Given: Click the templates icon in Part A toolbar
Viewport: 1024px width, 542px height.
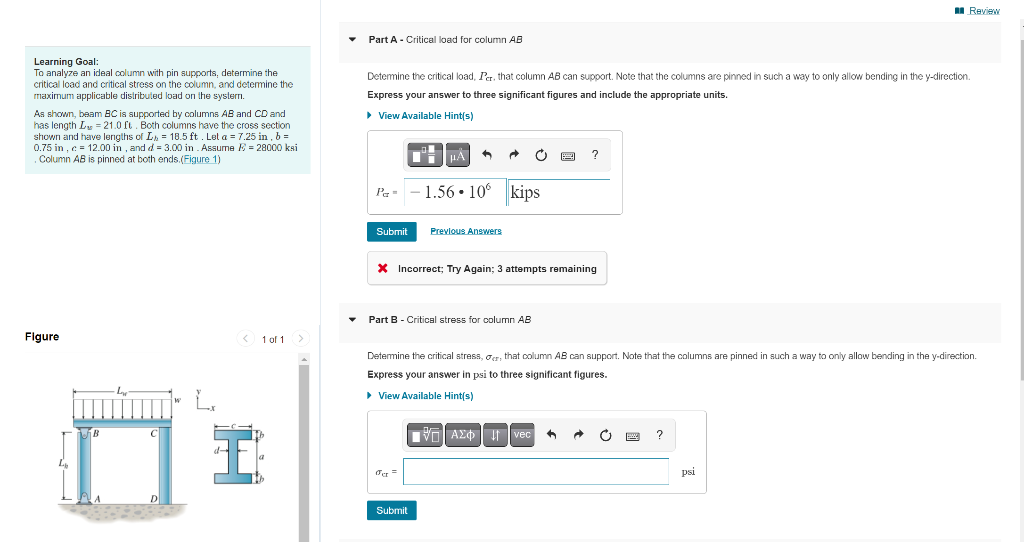Looking at the screenshot, I should (x=424, y=155).
